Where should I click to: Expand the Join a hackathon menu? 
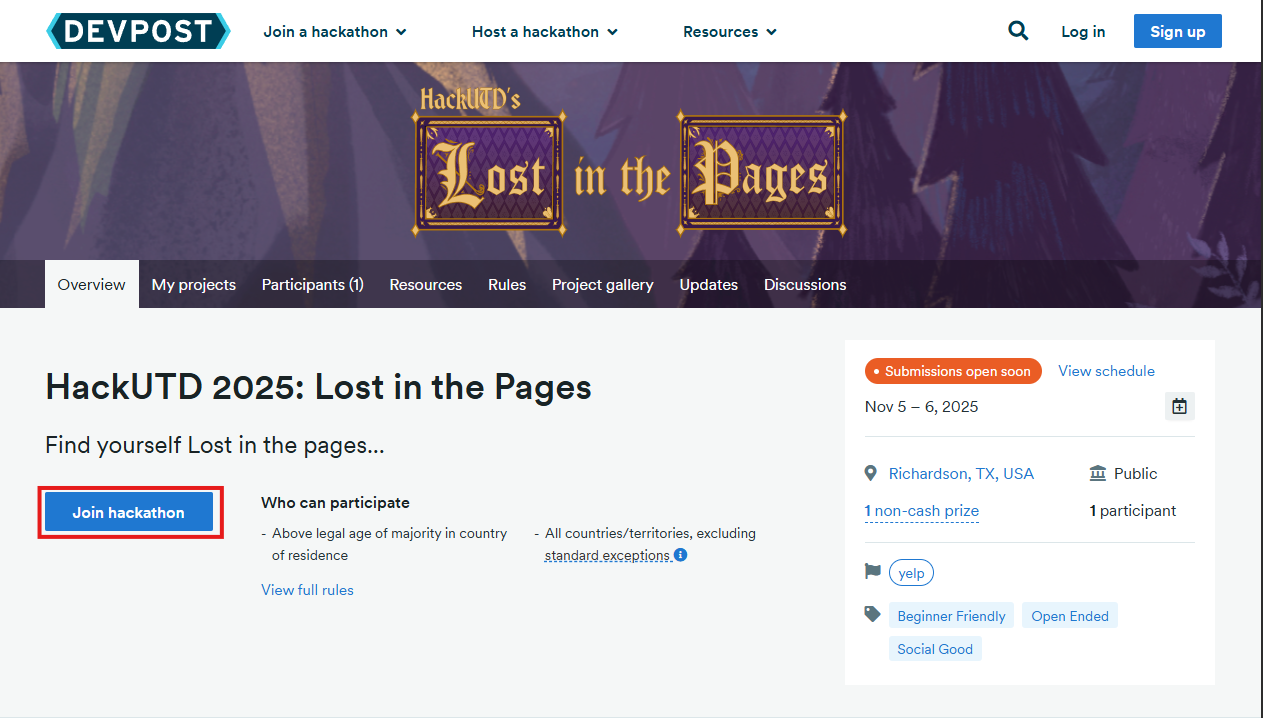click(x=334, y=31)
